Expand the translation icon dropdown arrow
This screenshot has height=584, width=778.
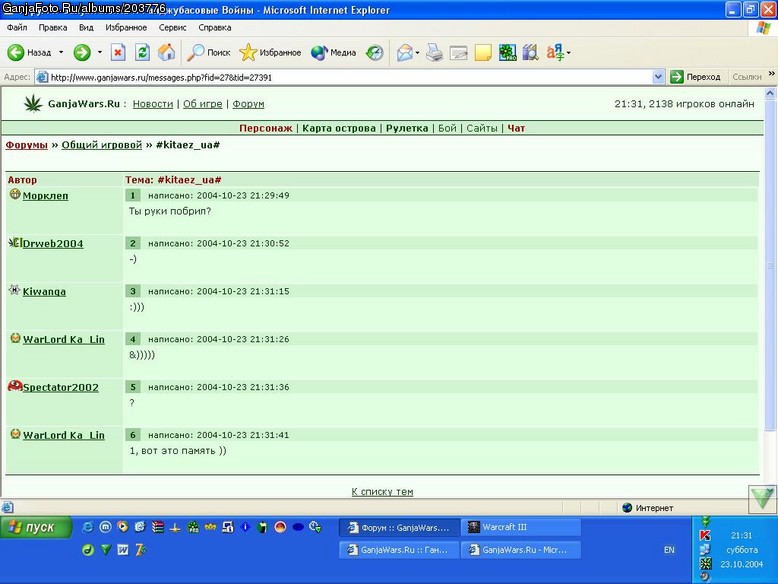click(x=569, y=53)
